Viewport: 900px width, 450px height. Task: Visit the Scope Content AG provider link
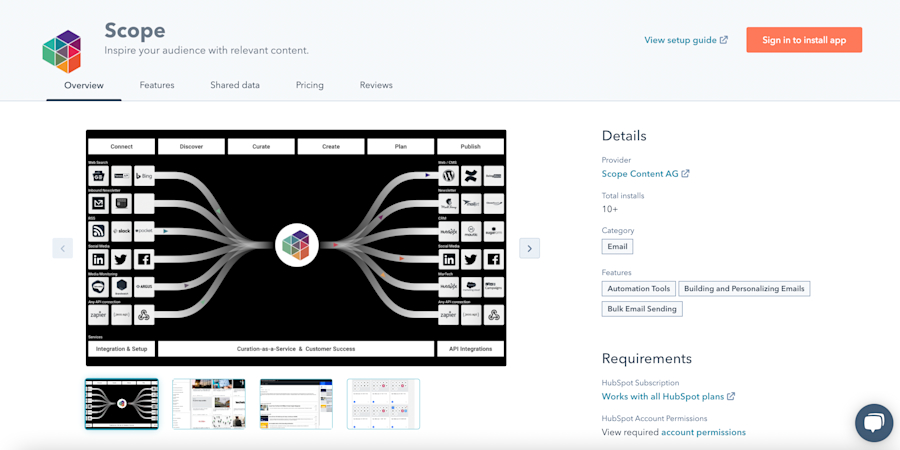click(x=645, y=173)
